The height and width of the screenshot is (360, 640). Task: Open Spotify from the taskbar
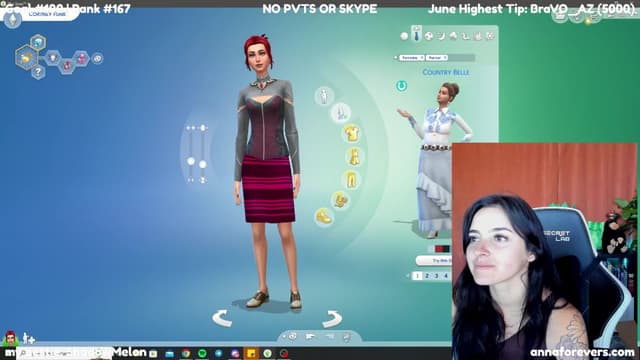coord(202,353)
